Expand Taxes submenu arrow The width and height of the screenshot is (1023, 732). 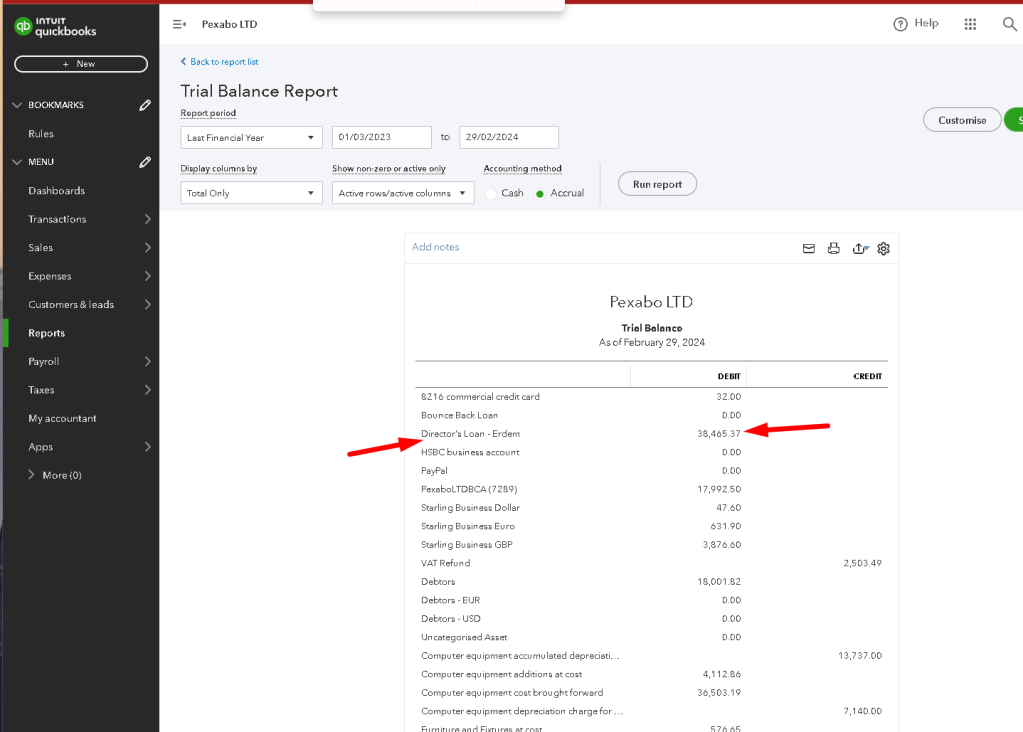pos(147,390)
